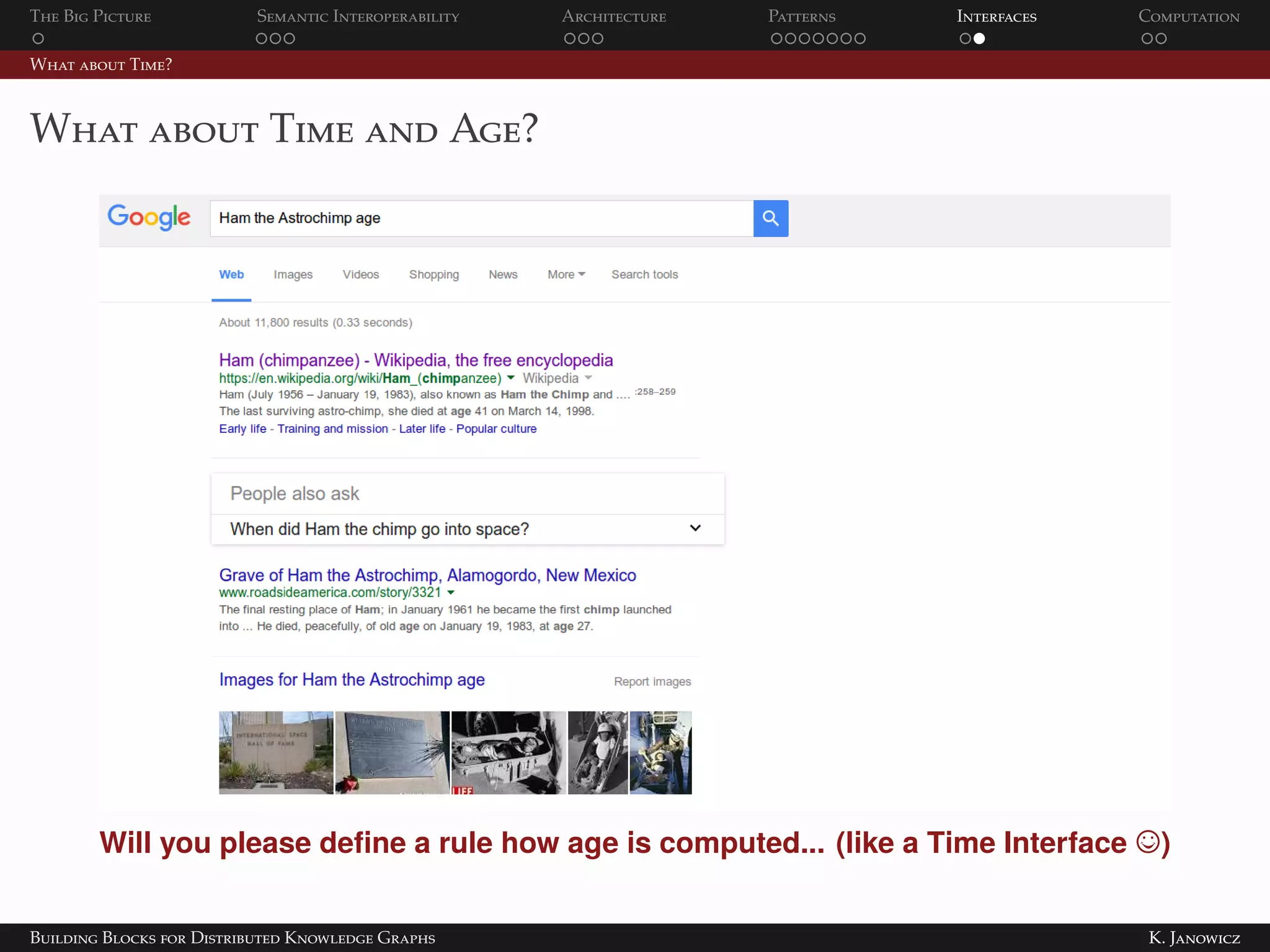Open the Wikipedia URL dropdown arrow
This screenshot has height=952, width=1270.
coord(510,378)
